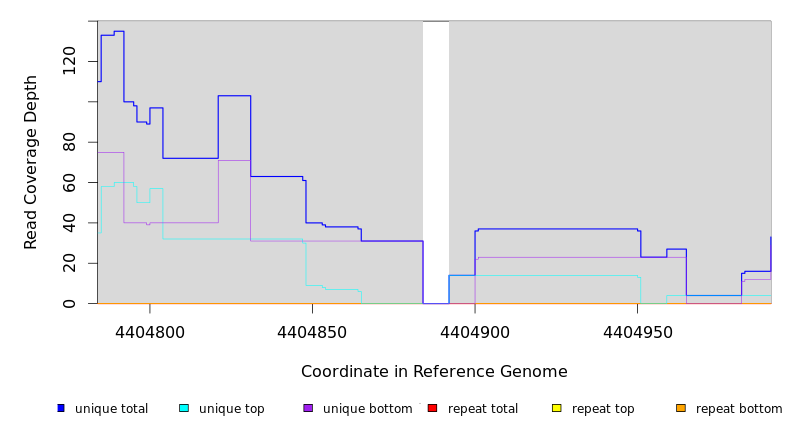This screenshot has width=792, height=432.
Task: Click the 4404850 x-axis tick label
Action: point(312,332)
